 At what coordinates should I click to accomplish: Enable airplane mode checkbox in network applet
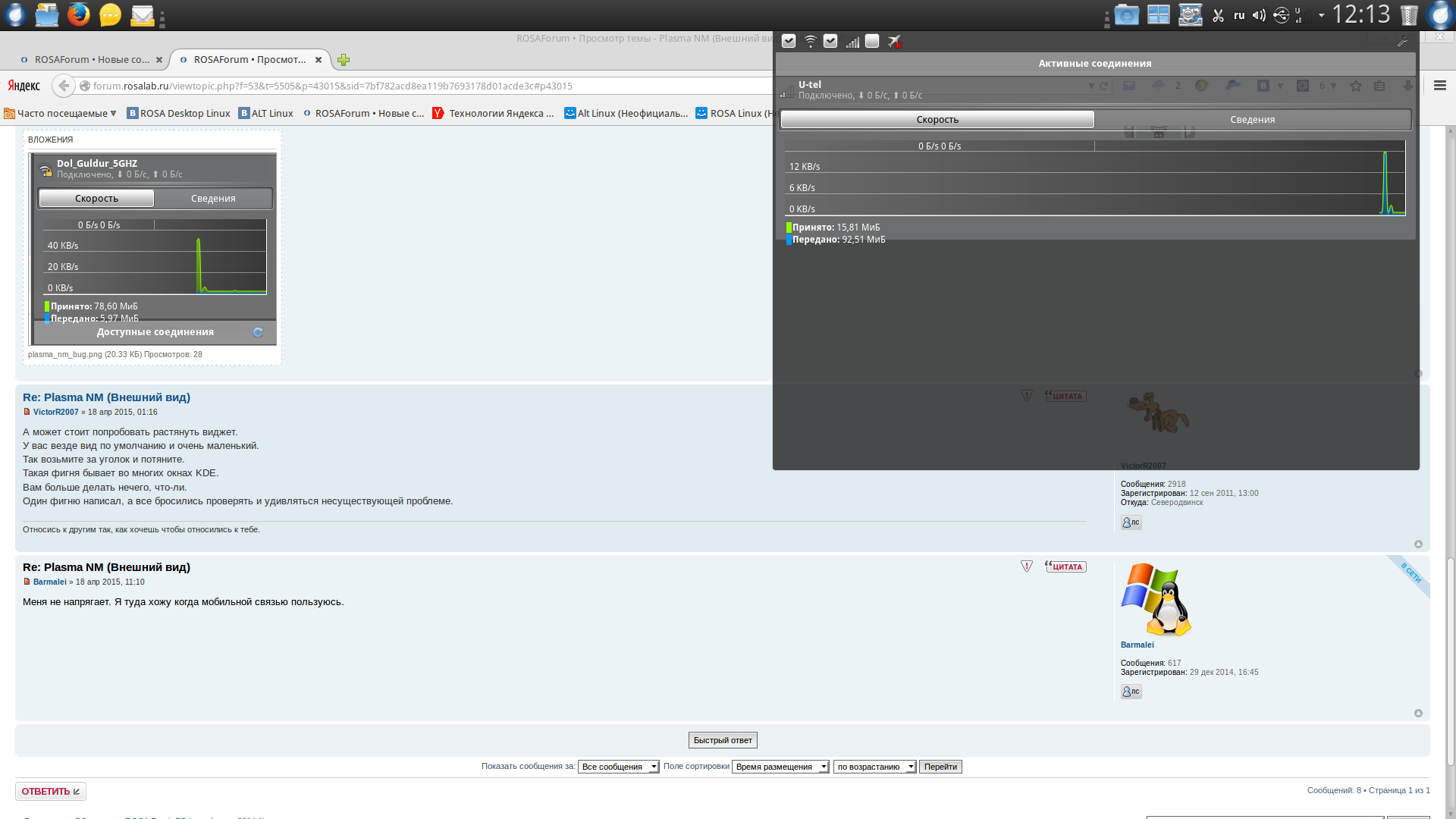click(872, 41)
